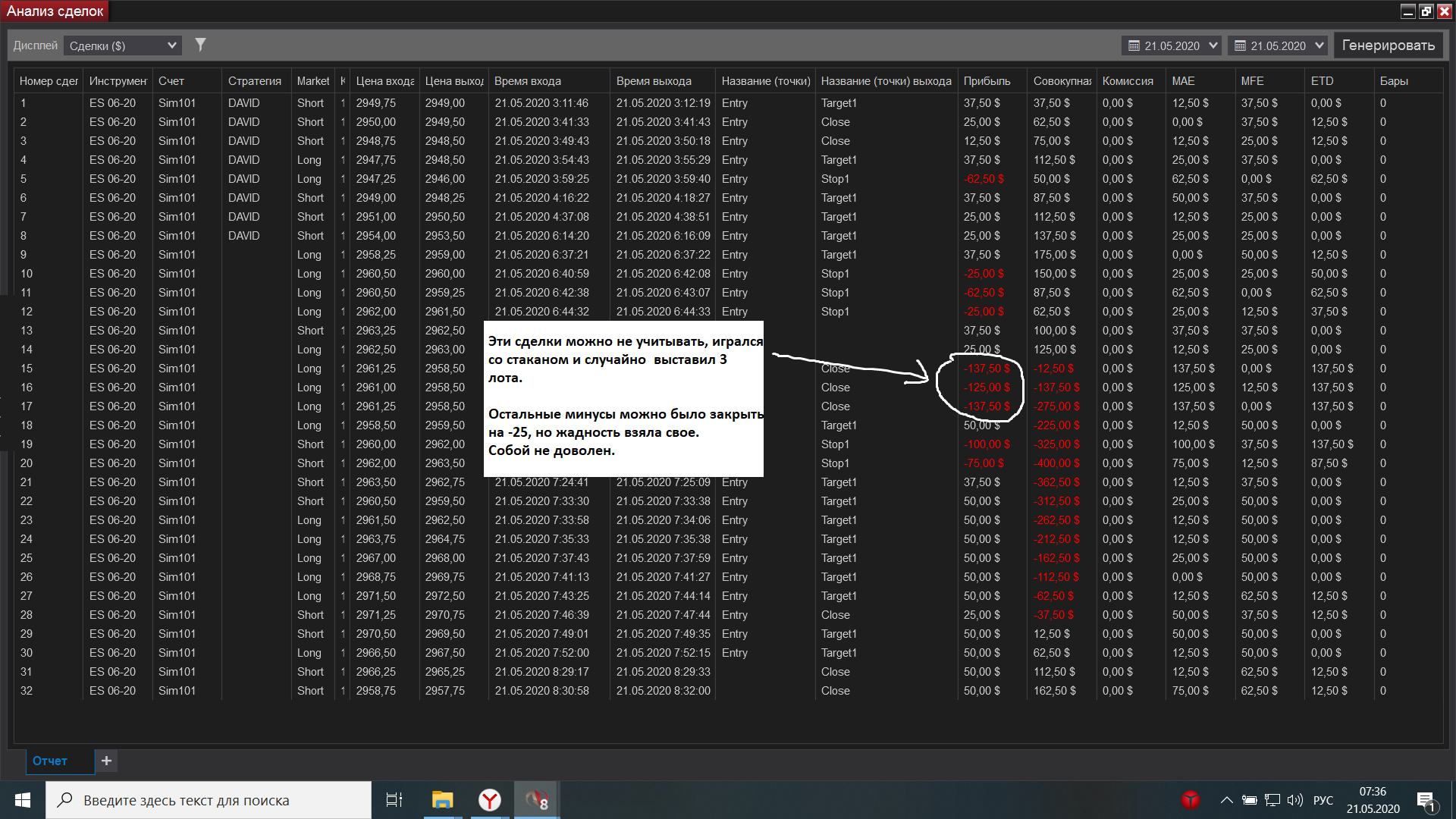This screenshot has width=1456, height=819.
Task: Open the volume control in tray
Action: [x=1295, y=800]
